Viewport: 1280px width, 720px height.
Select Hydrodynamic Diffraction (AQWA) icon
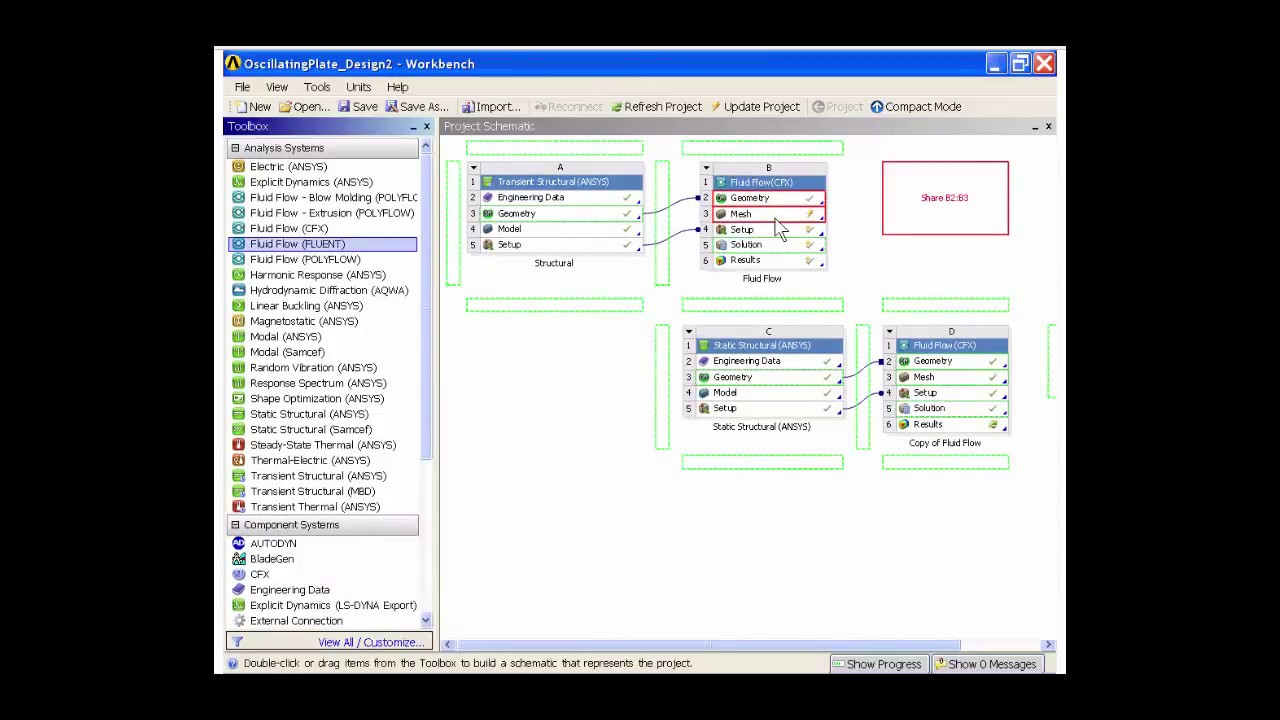238,291
